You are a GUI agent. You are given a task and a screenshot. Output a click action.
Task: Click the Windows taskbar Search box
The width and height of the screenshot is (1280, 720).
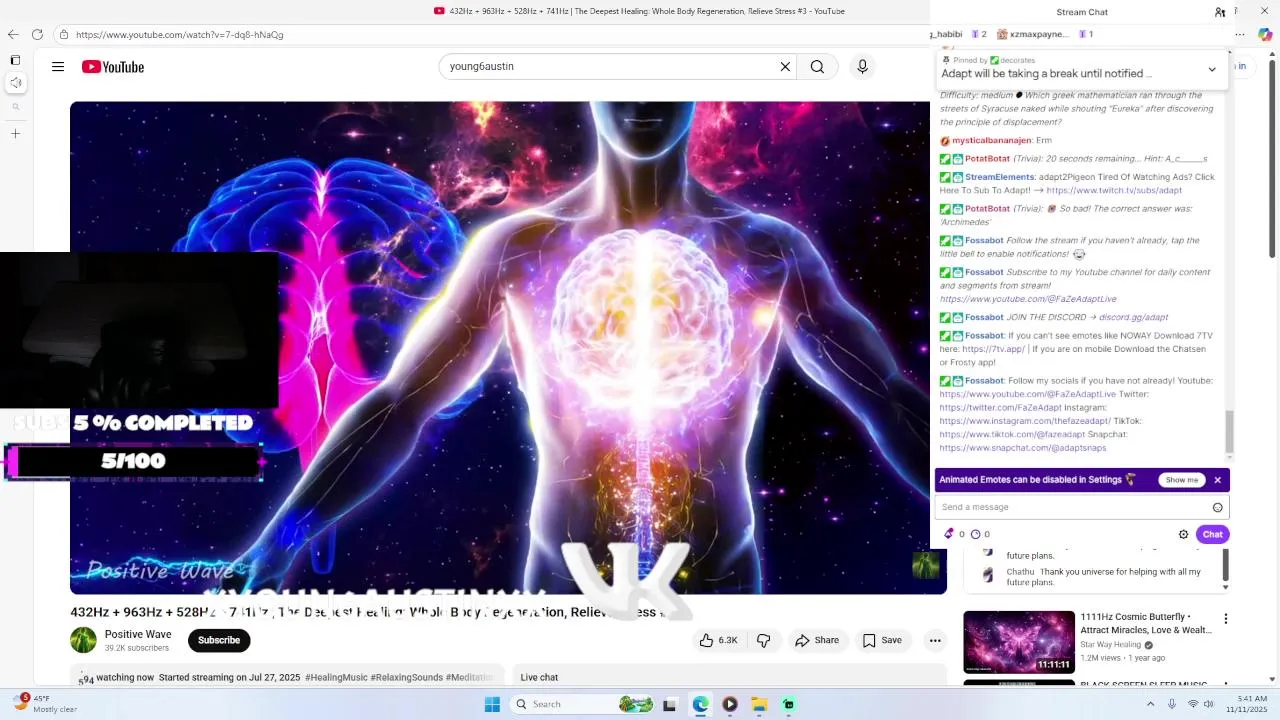(583, 704)
